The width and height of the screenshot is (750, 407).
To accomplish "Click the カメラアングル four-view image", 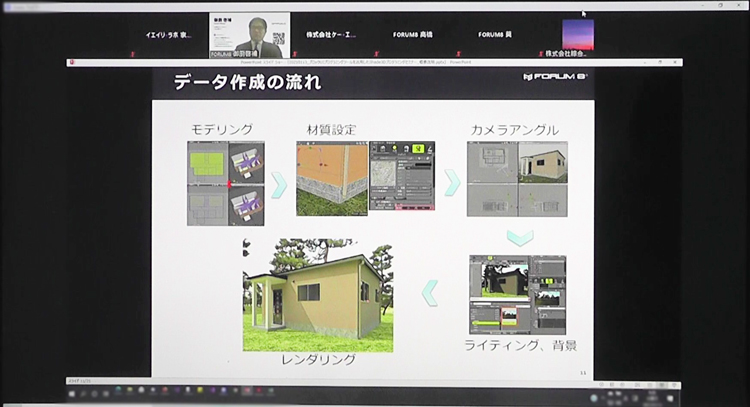I will [x=517, y=179].
